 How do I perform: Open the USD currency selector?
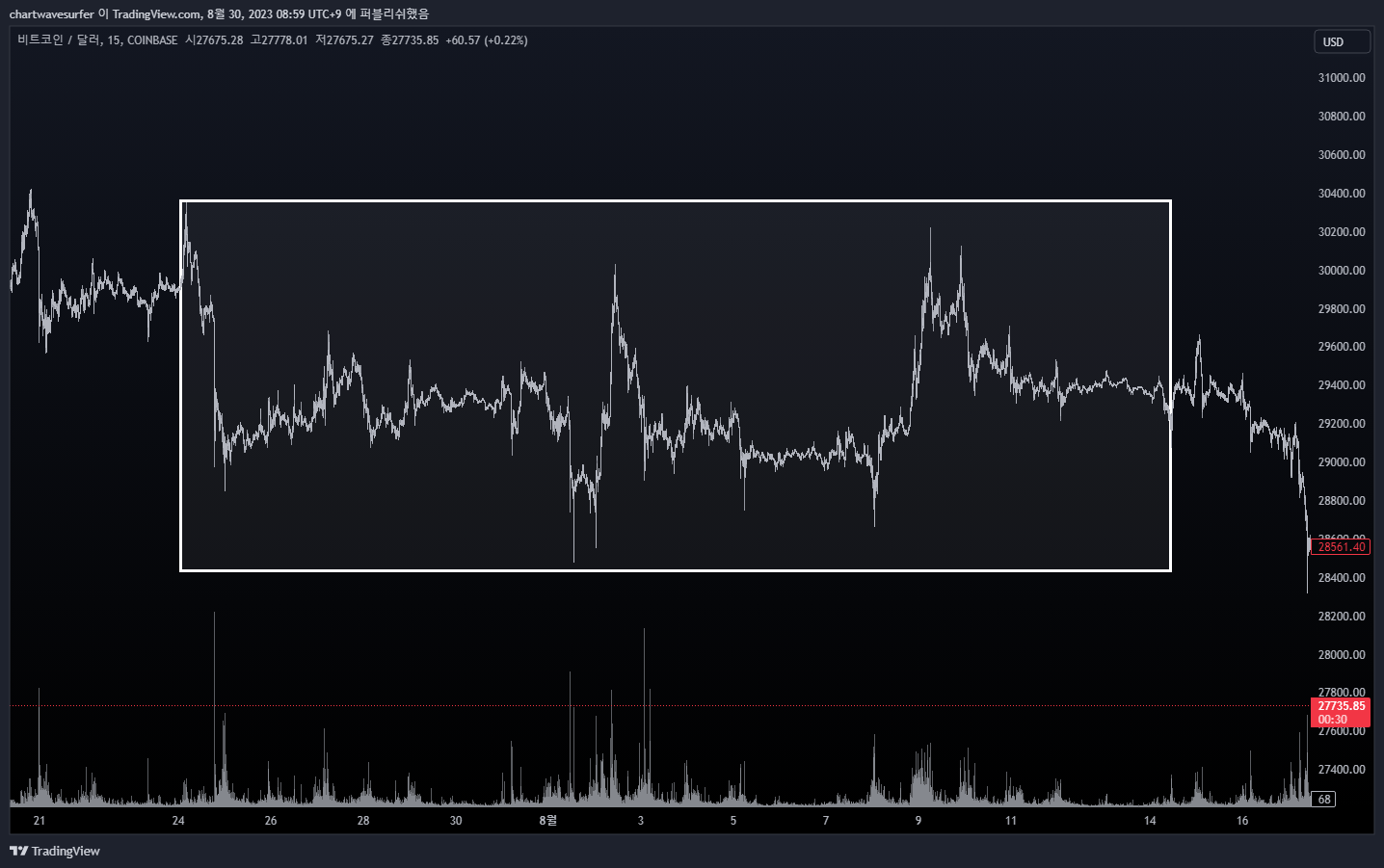coord(1342,41)
